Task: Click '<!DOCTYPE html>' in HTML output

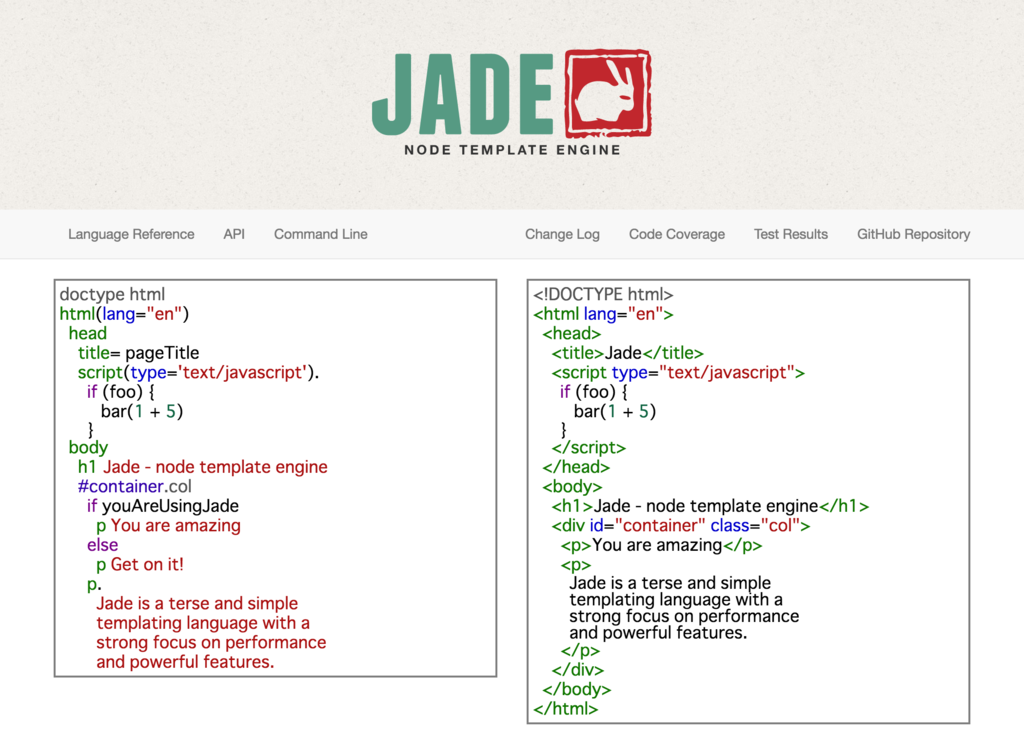Action: point(603,294)
